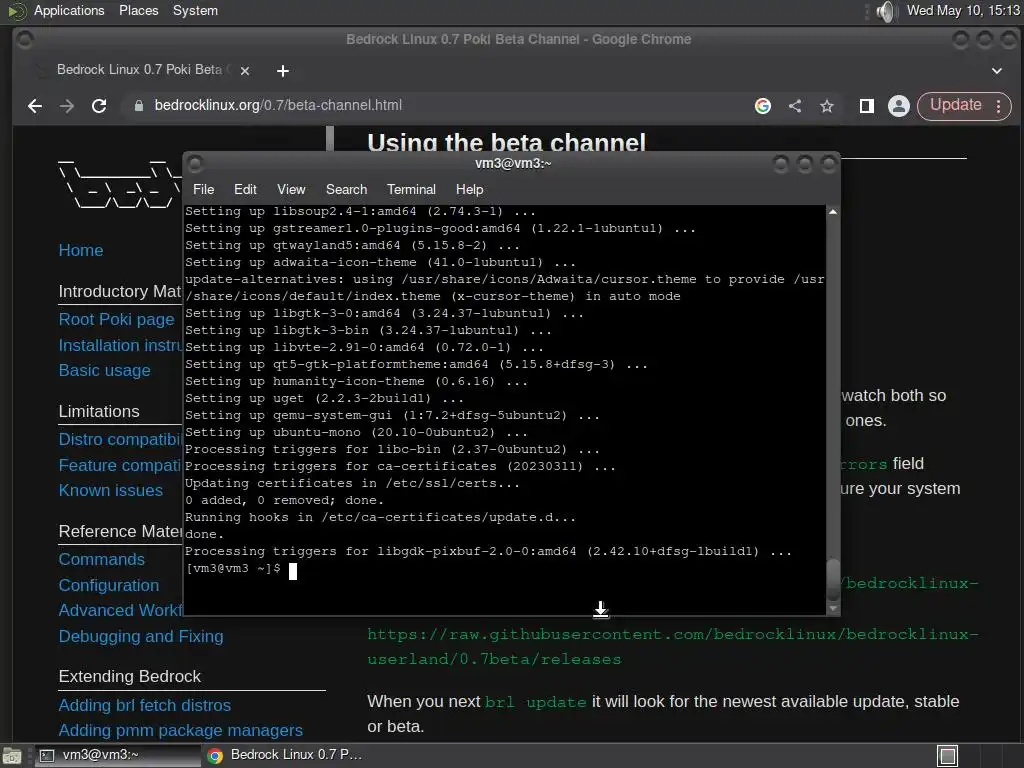This screenshot has height=768, width=1024.
Task: Click the download arrow icon below terminal
Action: 601,609
